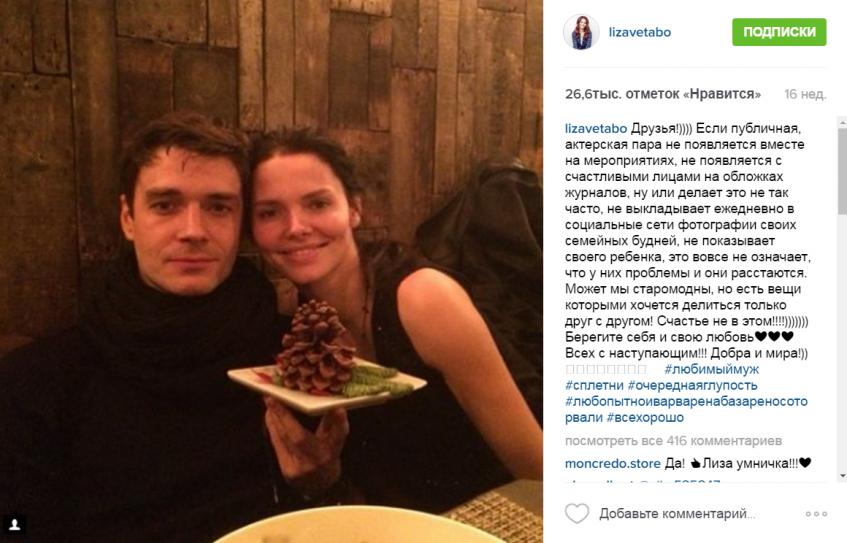Click the long #любопытнойварваренабазареносоторвали hashtag

click(x=686, y=410)
